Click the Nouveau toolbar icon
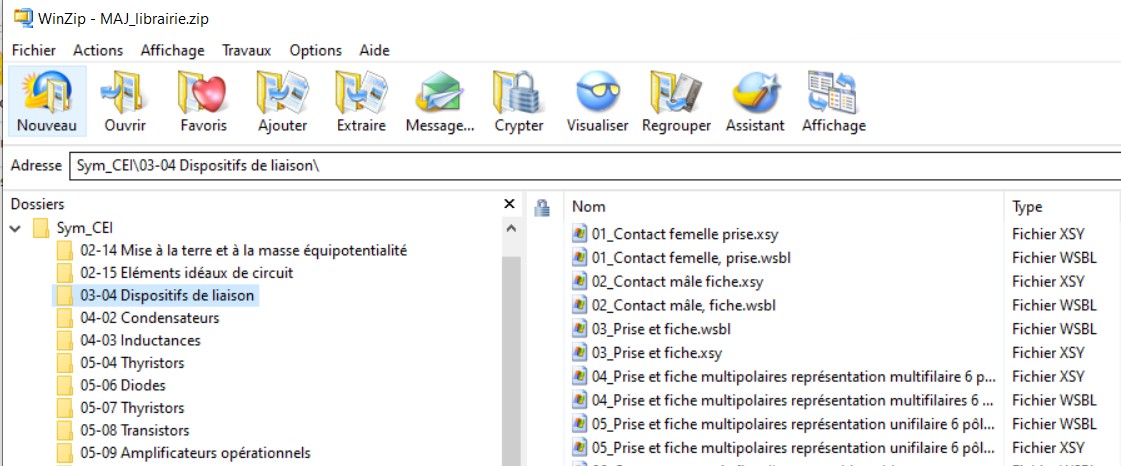The width and height of the screenshot is (1121, 466). click(46, 101)
